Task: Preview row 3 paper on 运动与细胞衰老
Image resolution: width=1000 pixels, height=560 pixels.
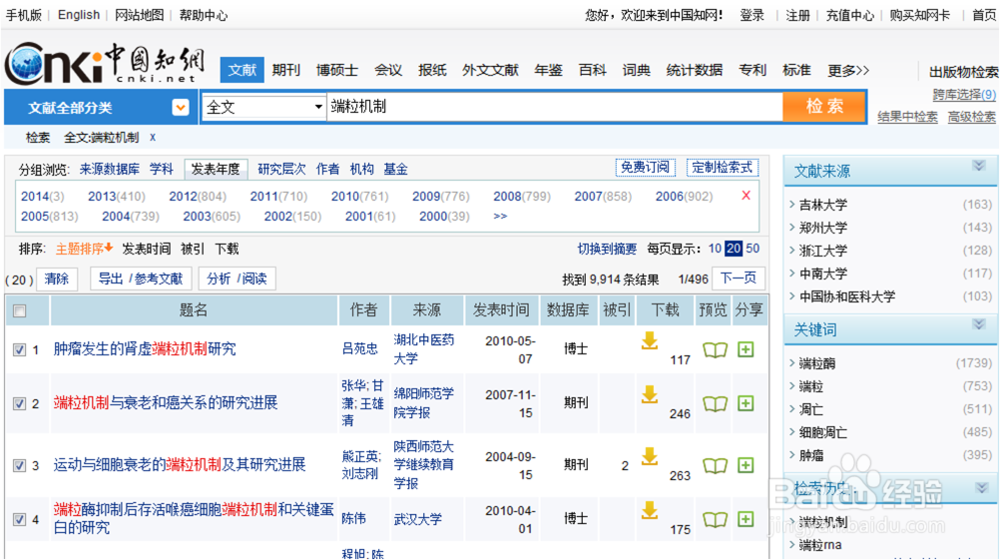Action: click(714, 466)
